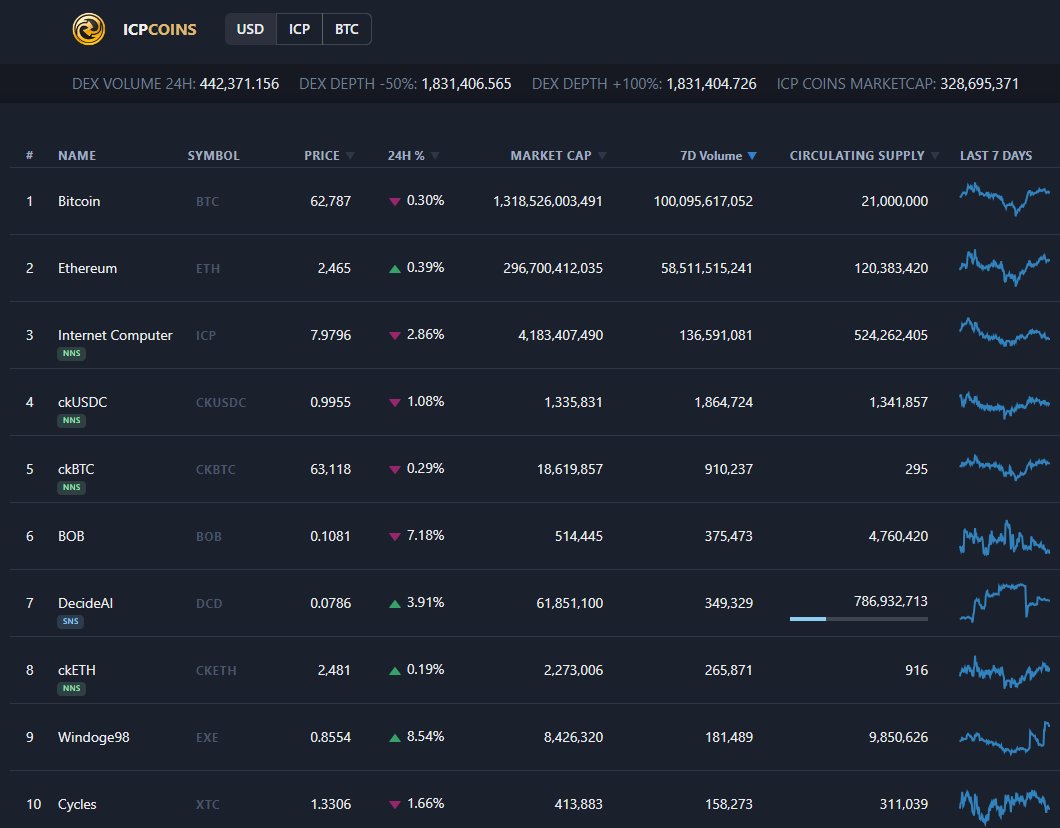The image size is (1060, 828).
Task: Open the DecideAI coin page
Action: click(85, 603)
